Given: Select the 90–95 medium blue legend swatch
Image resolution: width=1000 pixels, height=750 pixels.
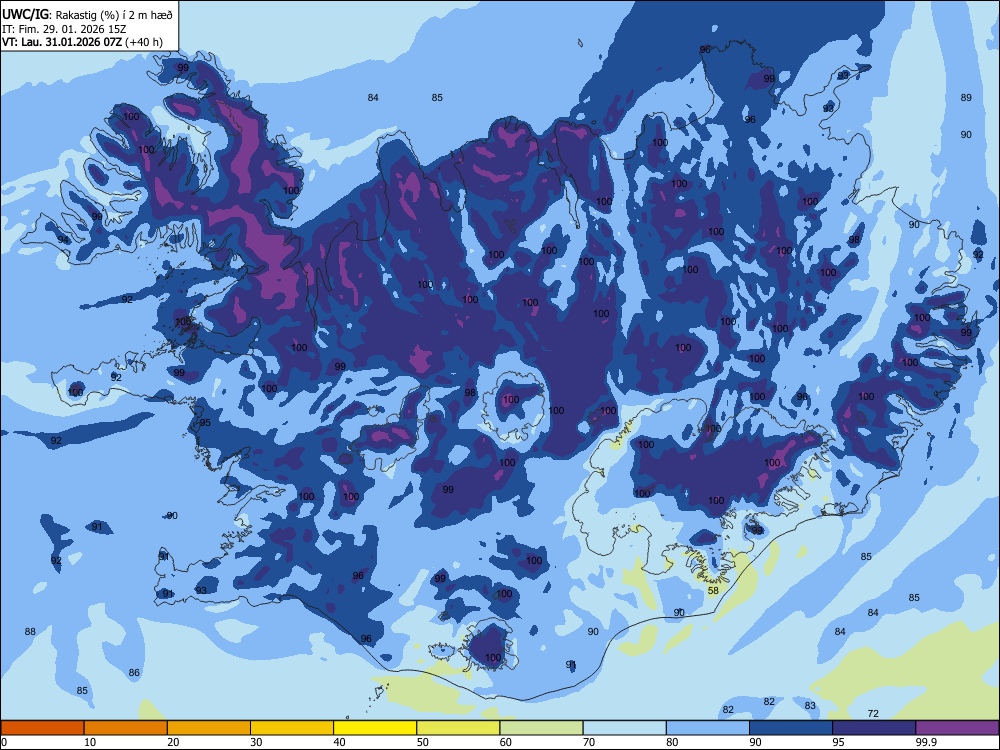Looking at the screenshot, I should pos(791,728).
